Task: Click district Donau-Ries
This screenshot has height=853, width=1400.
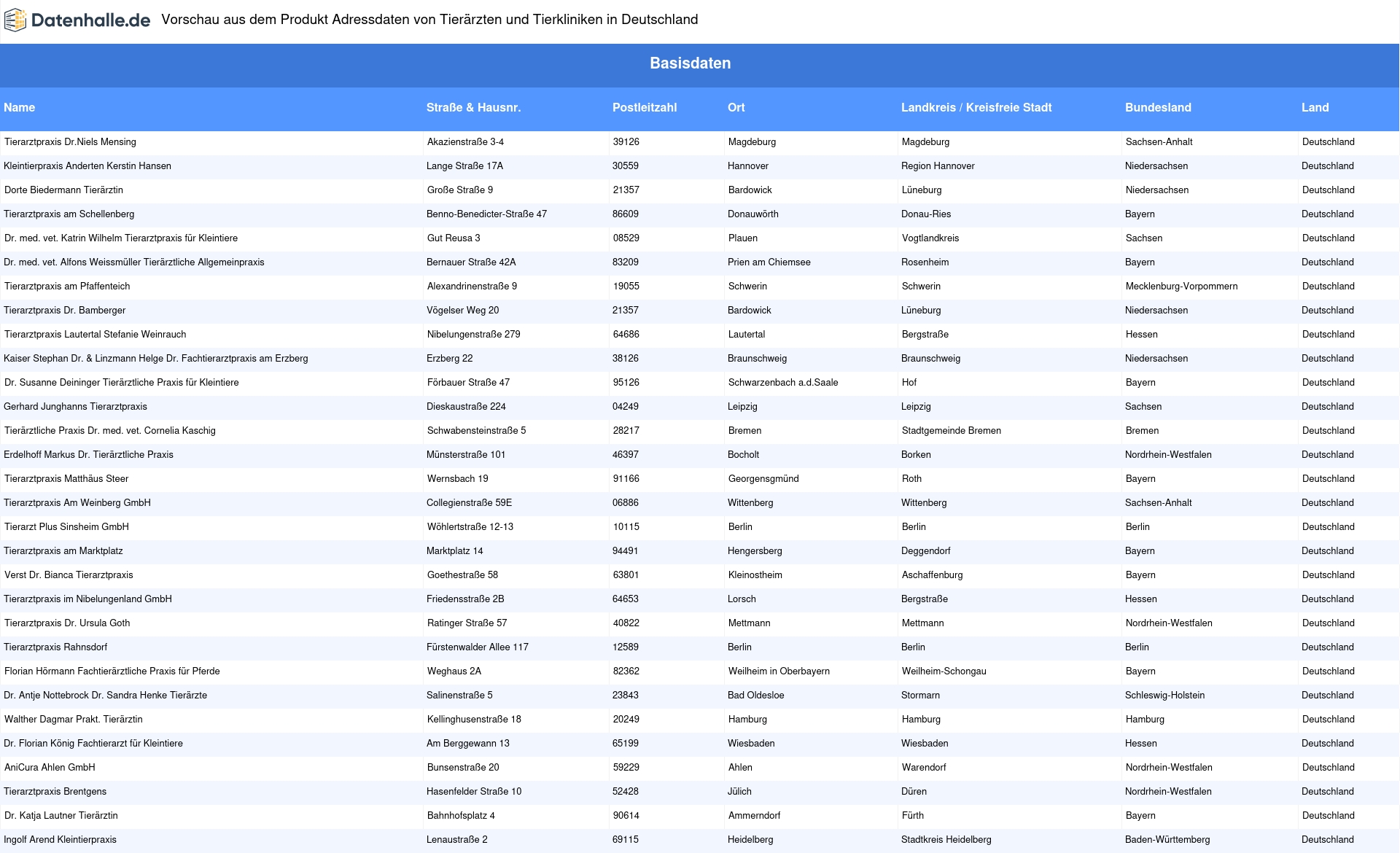Action: pyautogui.click(x=926, y=214)
